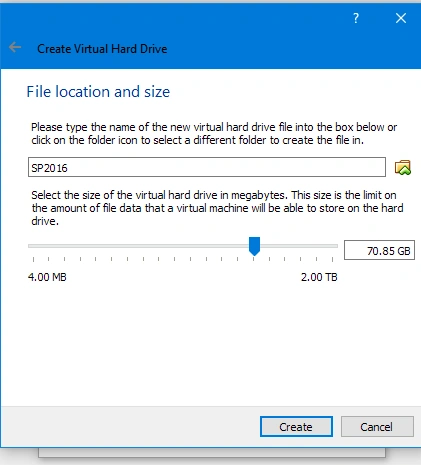Click the Cancel button

pos(377,426)
